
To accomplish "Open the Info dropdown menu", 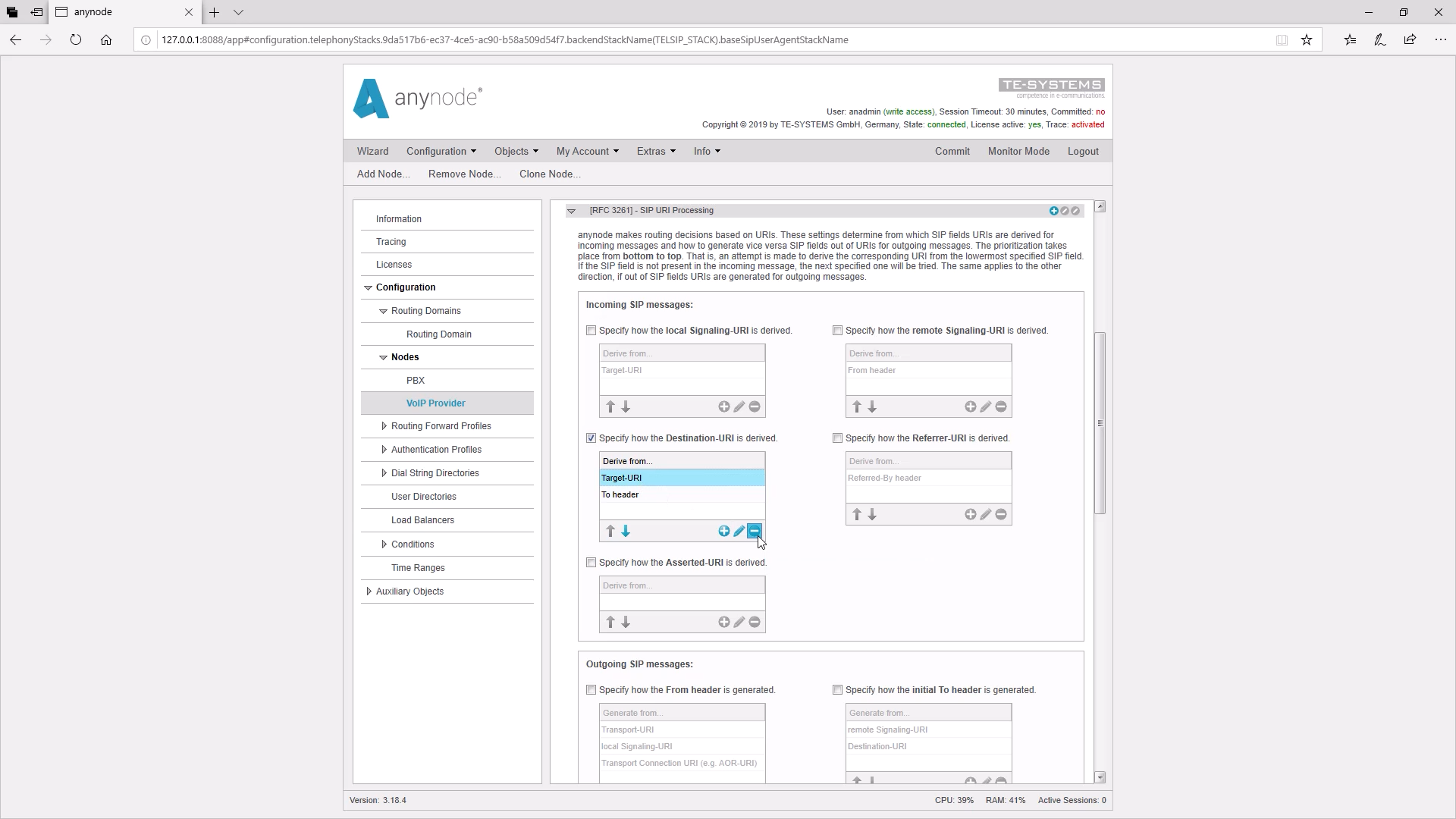I will pos(707,152).
